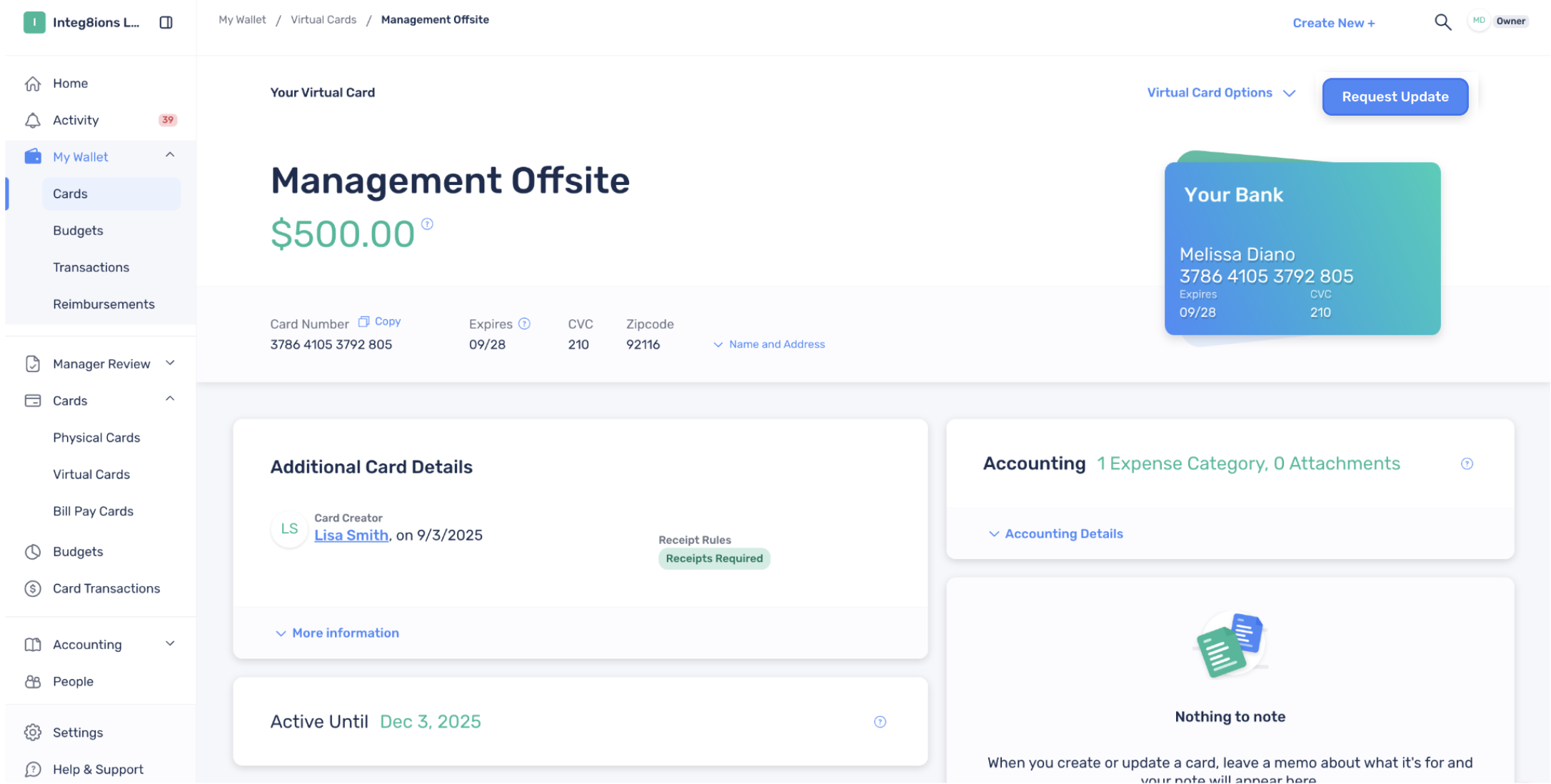Viewport: 1551px width, 784px height.
Task: Click the Integ8ions company logo icon
Action: (x=34, y=22)
